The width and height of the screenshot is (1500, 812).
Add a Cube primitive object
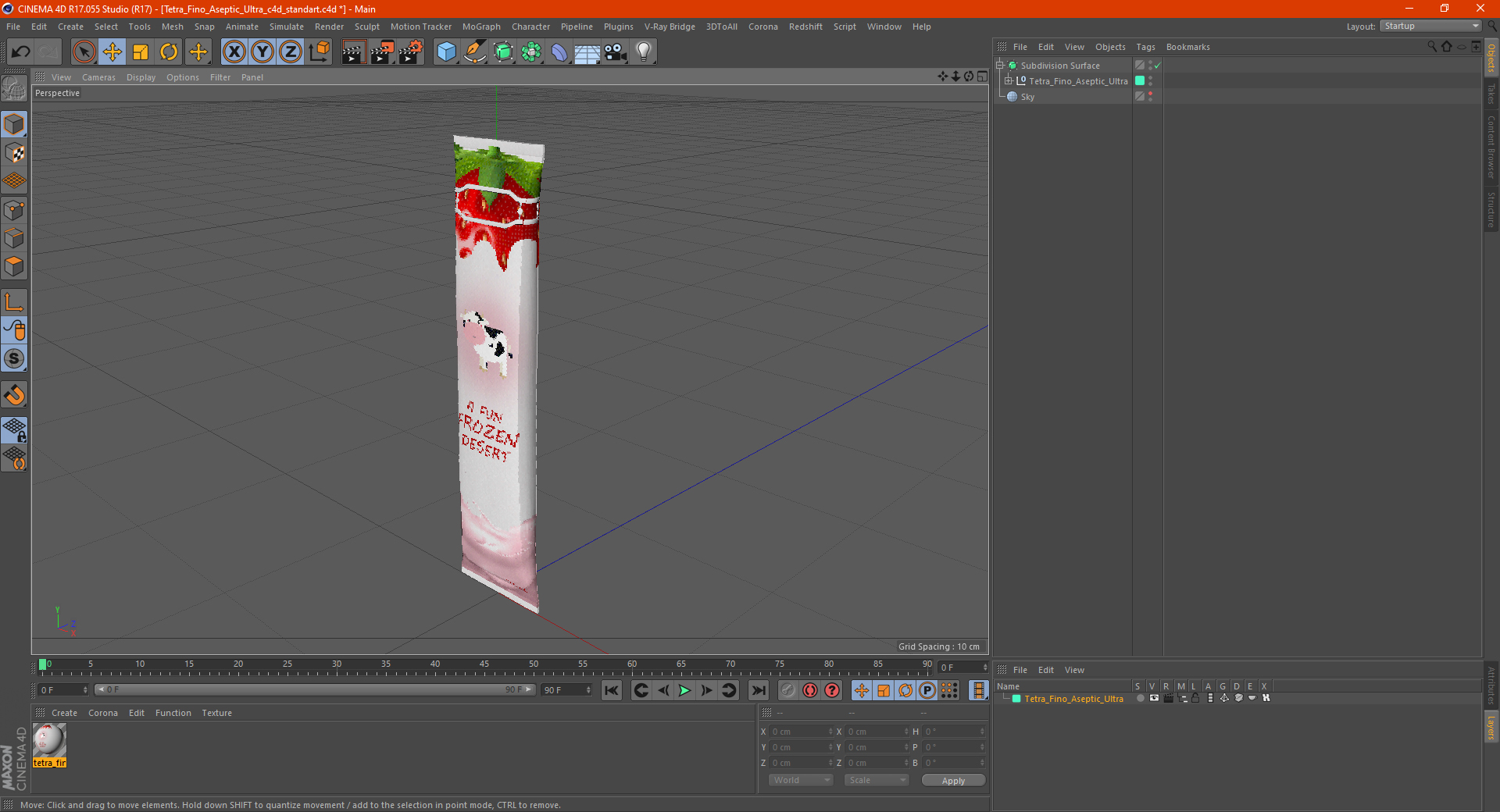[x=446, y=52]
